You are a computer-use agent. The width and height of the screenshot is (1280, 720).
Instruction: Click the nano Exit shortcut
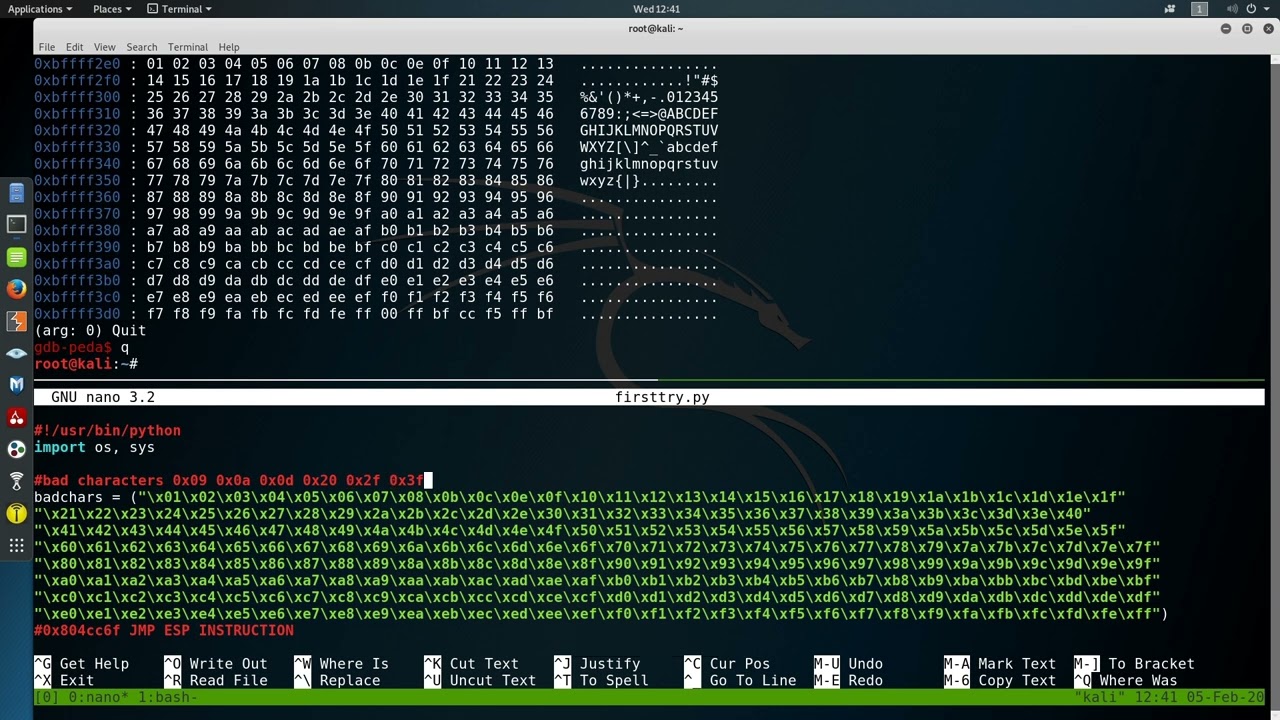click(64, 681)
